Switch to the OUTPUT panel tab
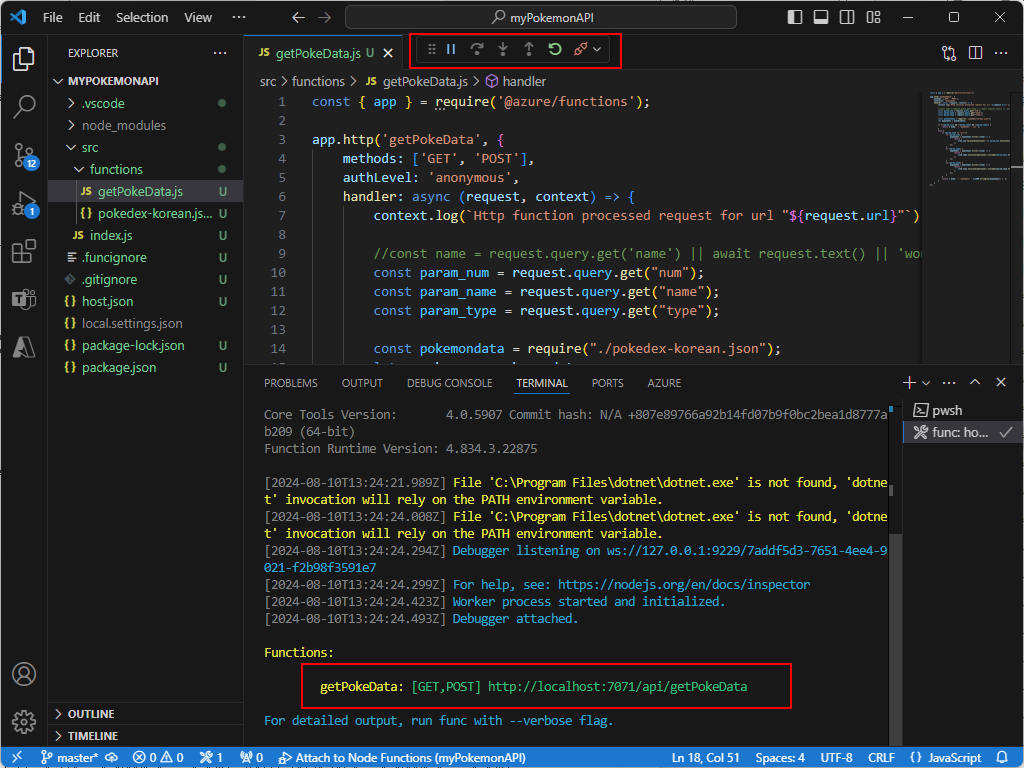The width and height of the screenshot is (1024, 768). (x=362, y=383)
